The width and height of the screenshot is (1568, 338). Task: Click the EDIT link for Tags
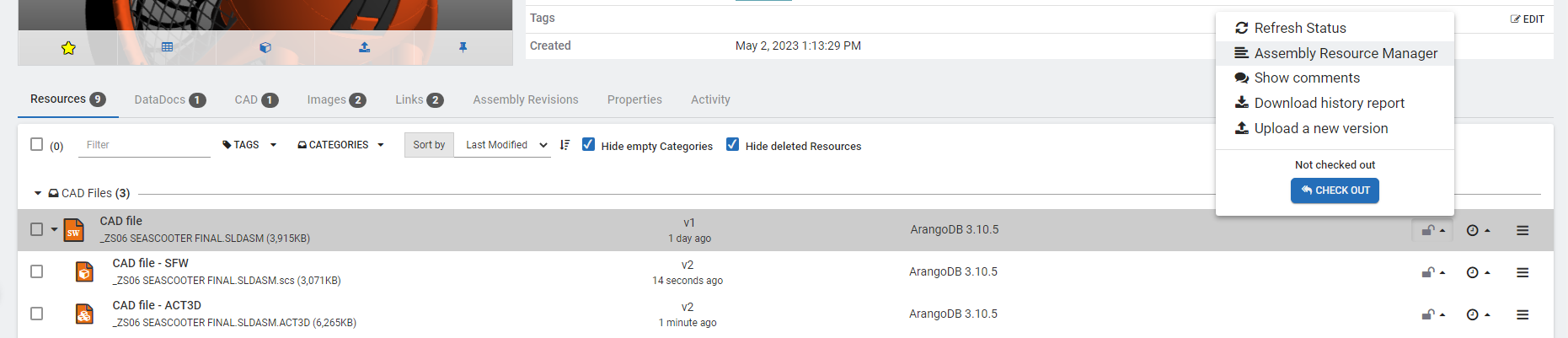(x=1527, y=19)
